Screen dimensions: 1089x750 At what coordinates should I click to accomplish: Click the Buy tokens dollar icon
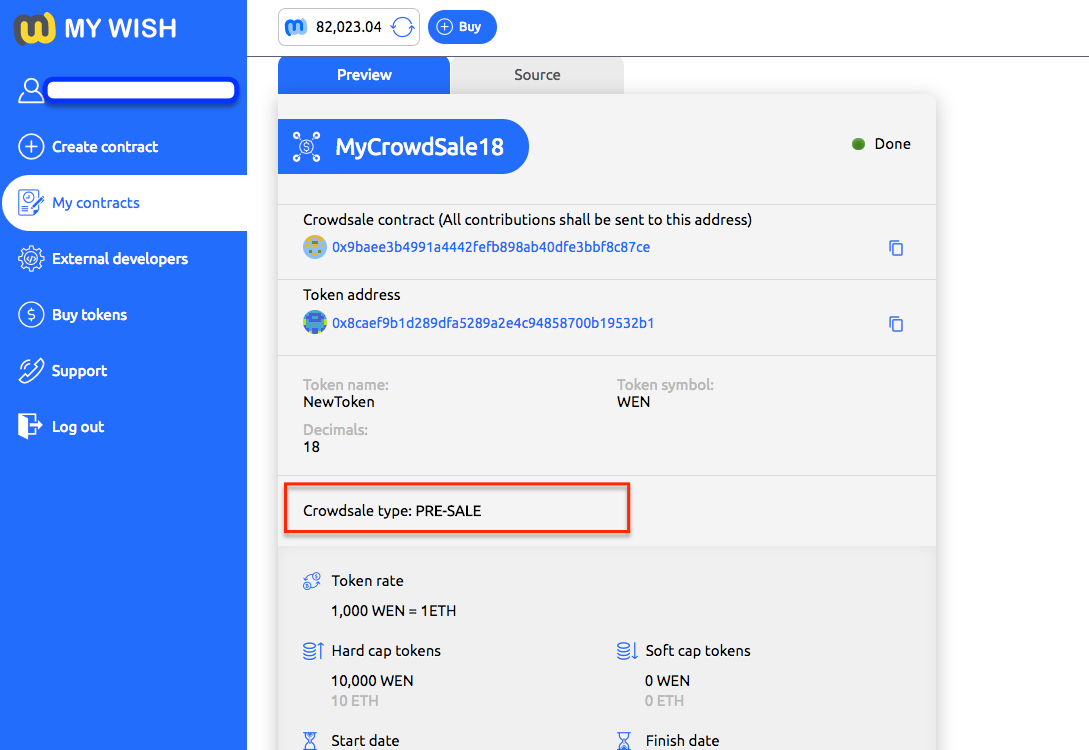click(31, 315)
